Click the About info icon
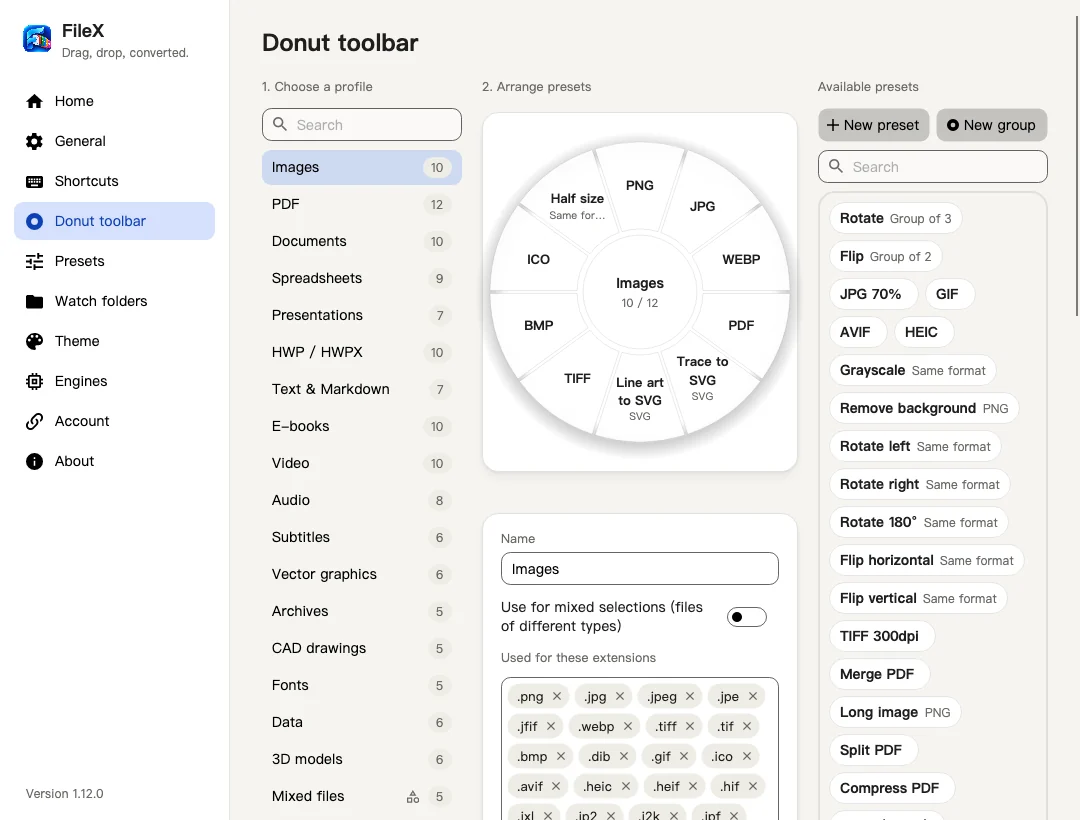This screenshot has height=820, width=1080. click(34, 461)
